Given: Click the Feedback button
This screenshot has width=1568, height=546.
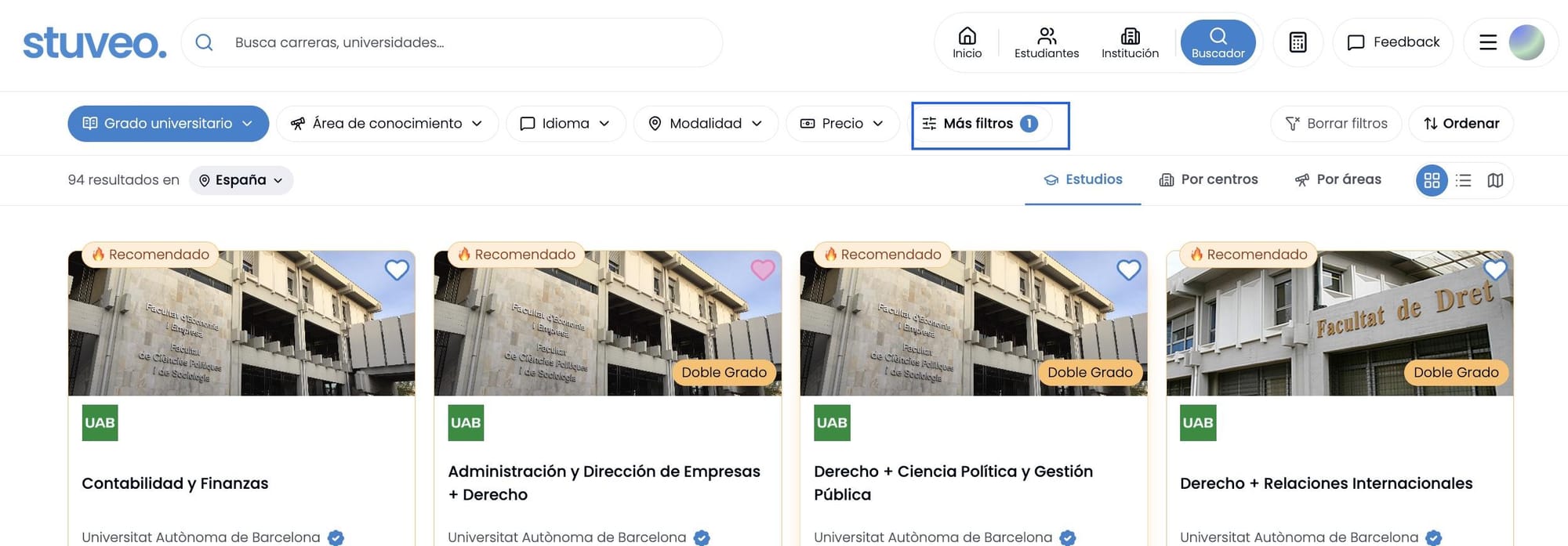Looking at the screenshot, I should click(1392, 42).
